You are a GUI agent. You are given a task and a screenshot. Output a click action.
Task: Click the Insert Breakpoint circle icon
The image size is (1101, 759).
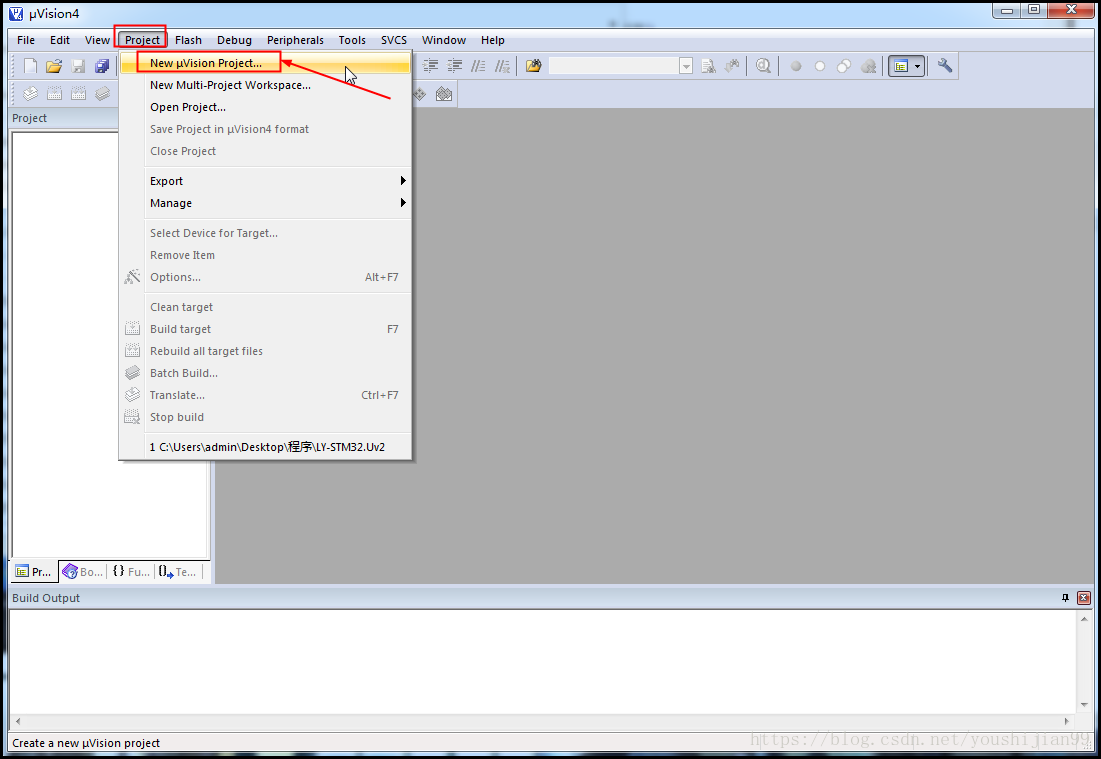pyautogui.click(x=796, y=66)
